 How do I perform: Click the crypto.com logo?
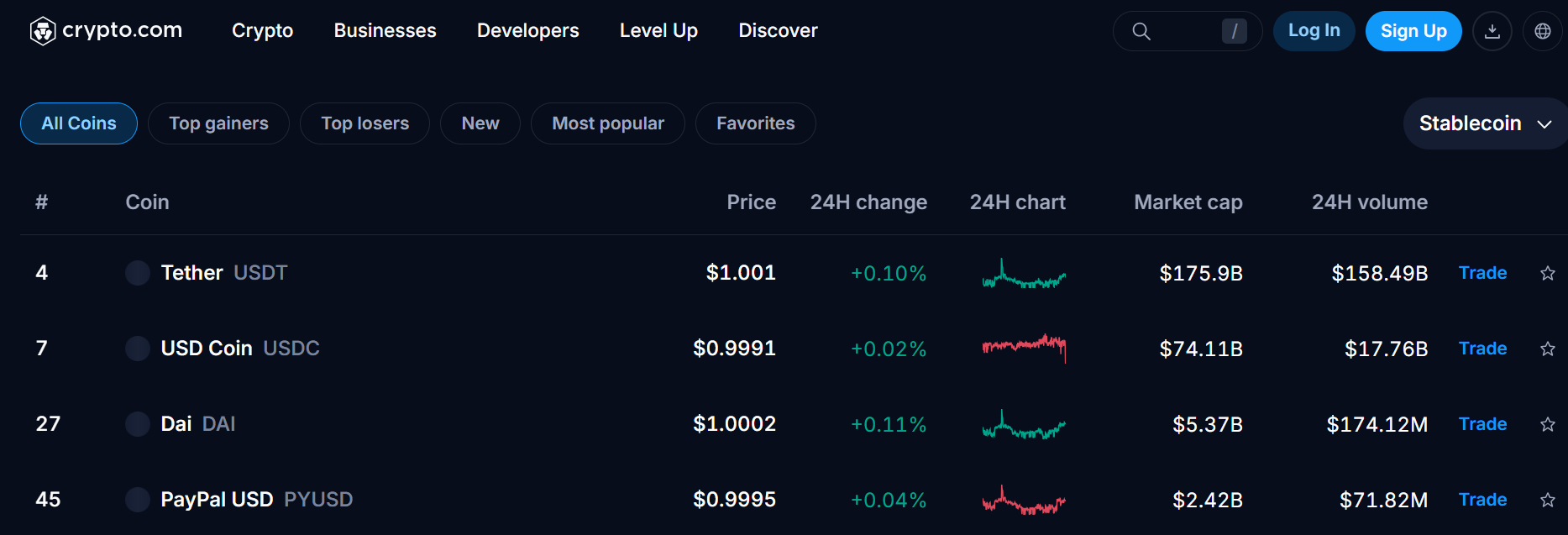pos(106,30)
